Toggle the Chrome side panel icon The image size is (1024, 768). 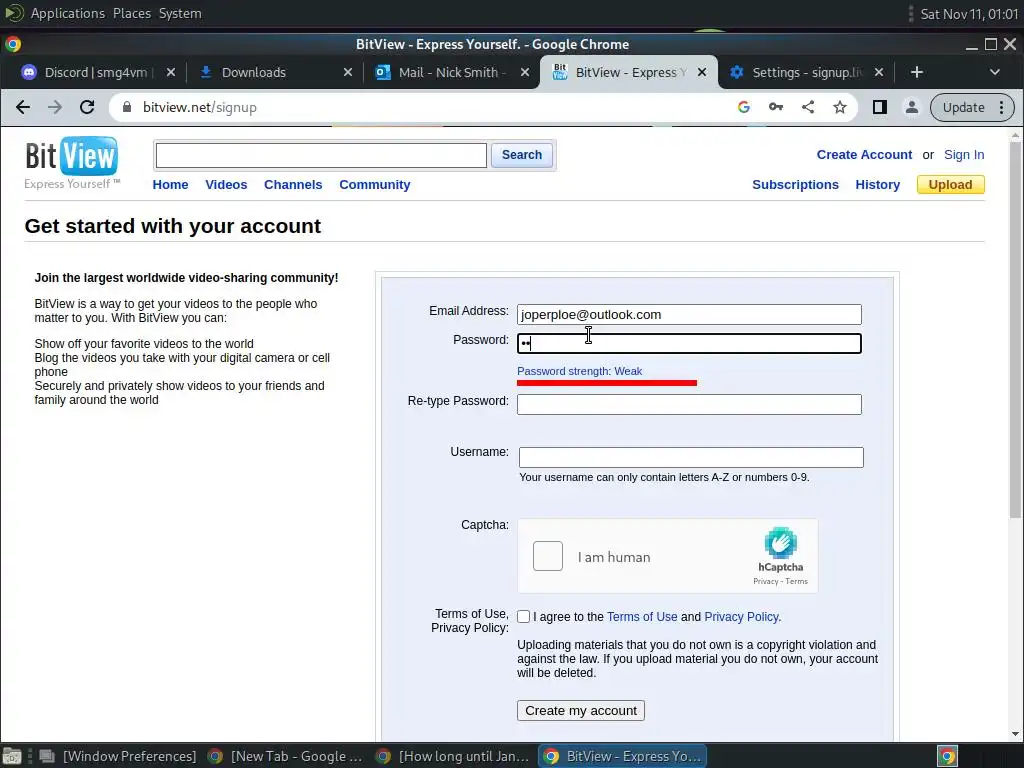880,107
